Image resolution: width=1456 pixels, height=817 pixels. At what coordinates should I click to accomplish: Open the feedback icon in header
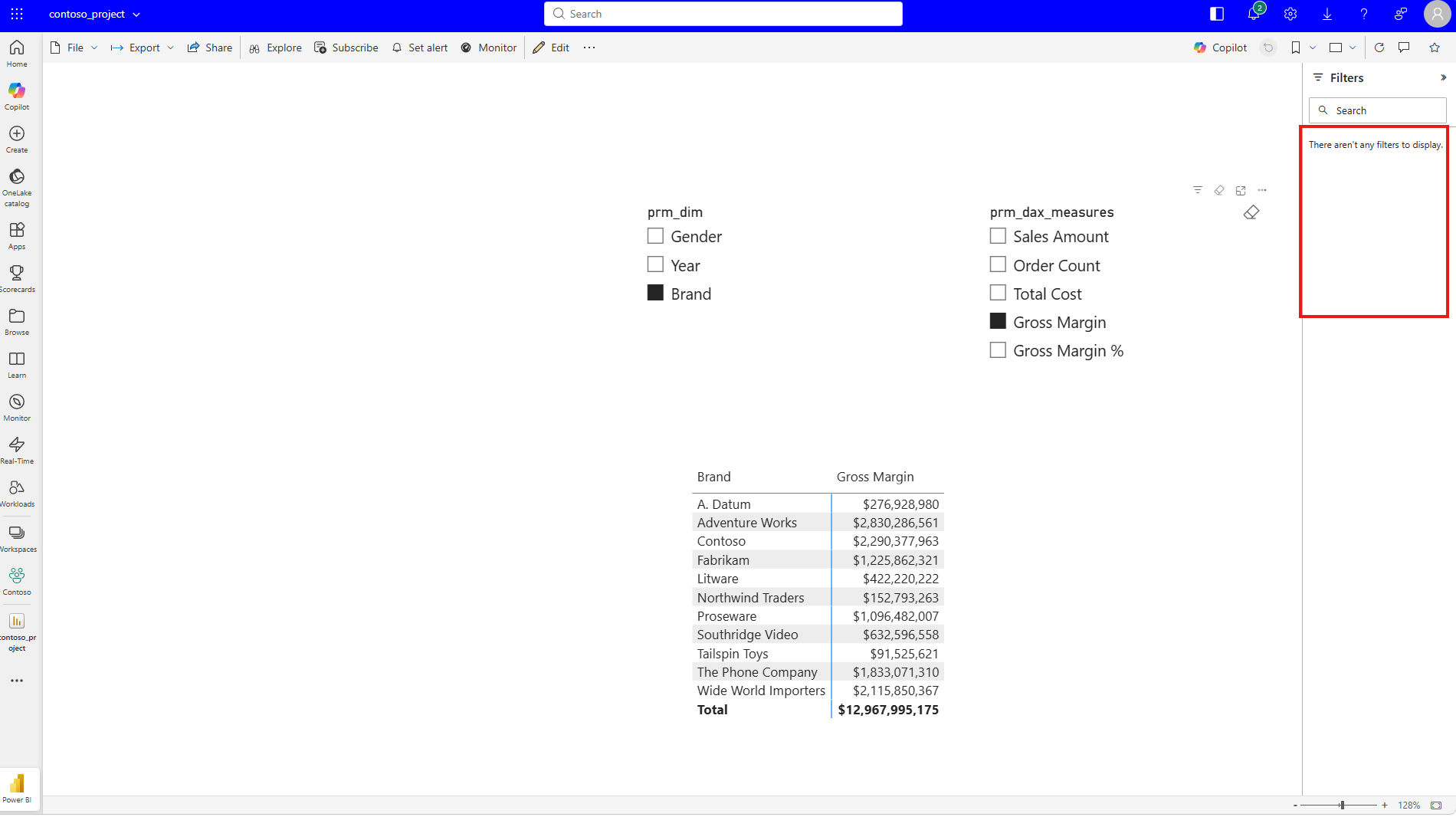(x=1401, y=14)
